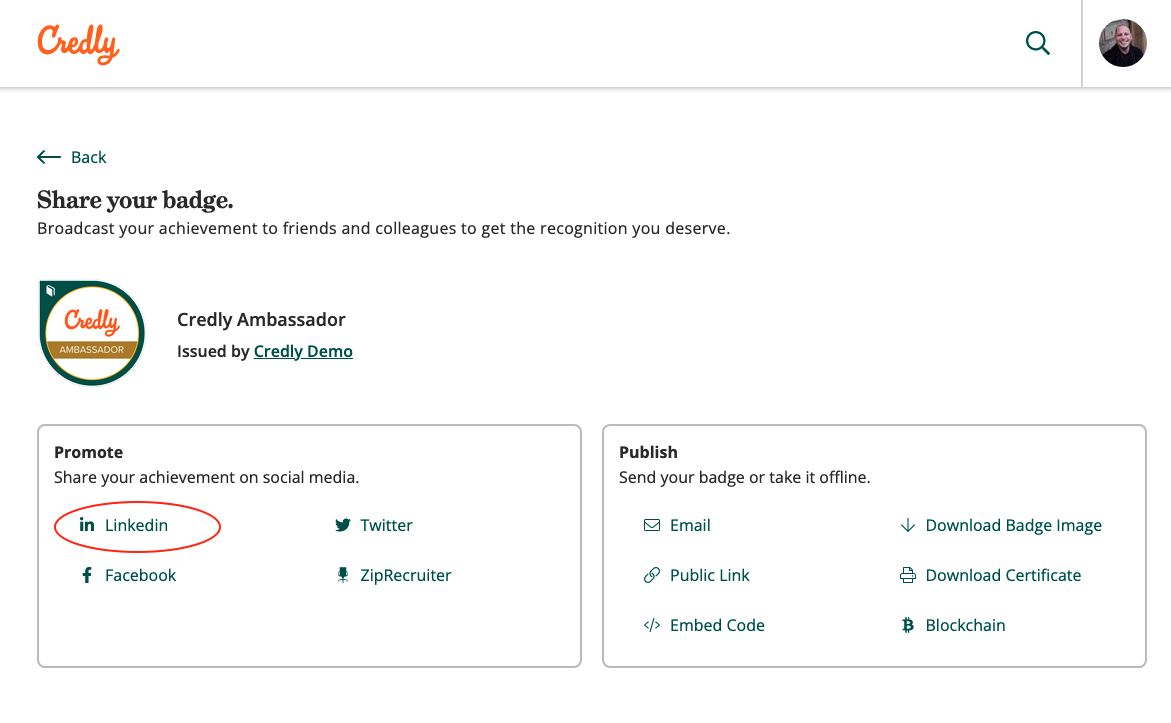This screenshot has width=1171, height=723.
Task: Share badge via Linkedin text link
Action: tap(136, 525)
